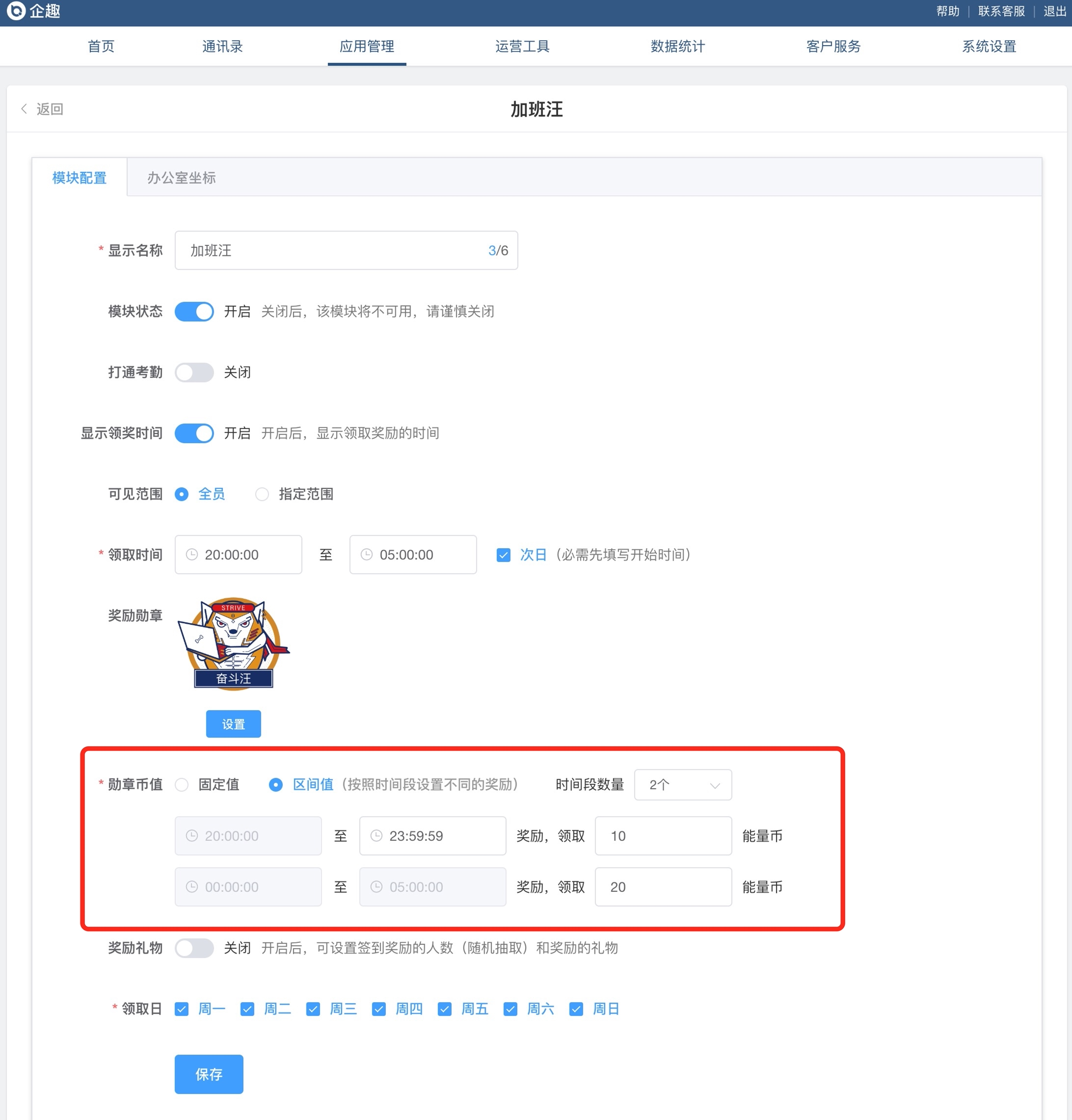The height and width of the screenshot is (1120, 1072).
Task: Click the 返回 link
Action: [50, 108]
